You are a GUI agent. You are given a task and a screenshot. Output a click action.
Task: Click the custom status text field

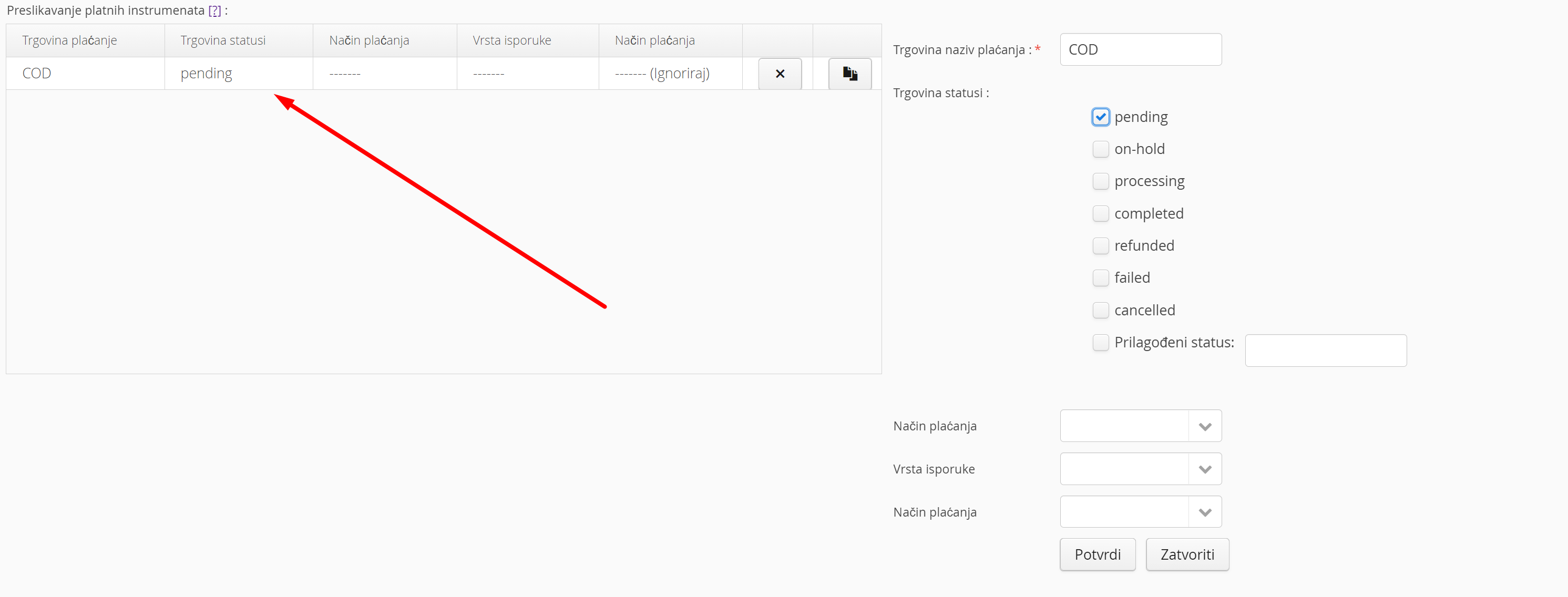pos(1325,351)
